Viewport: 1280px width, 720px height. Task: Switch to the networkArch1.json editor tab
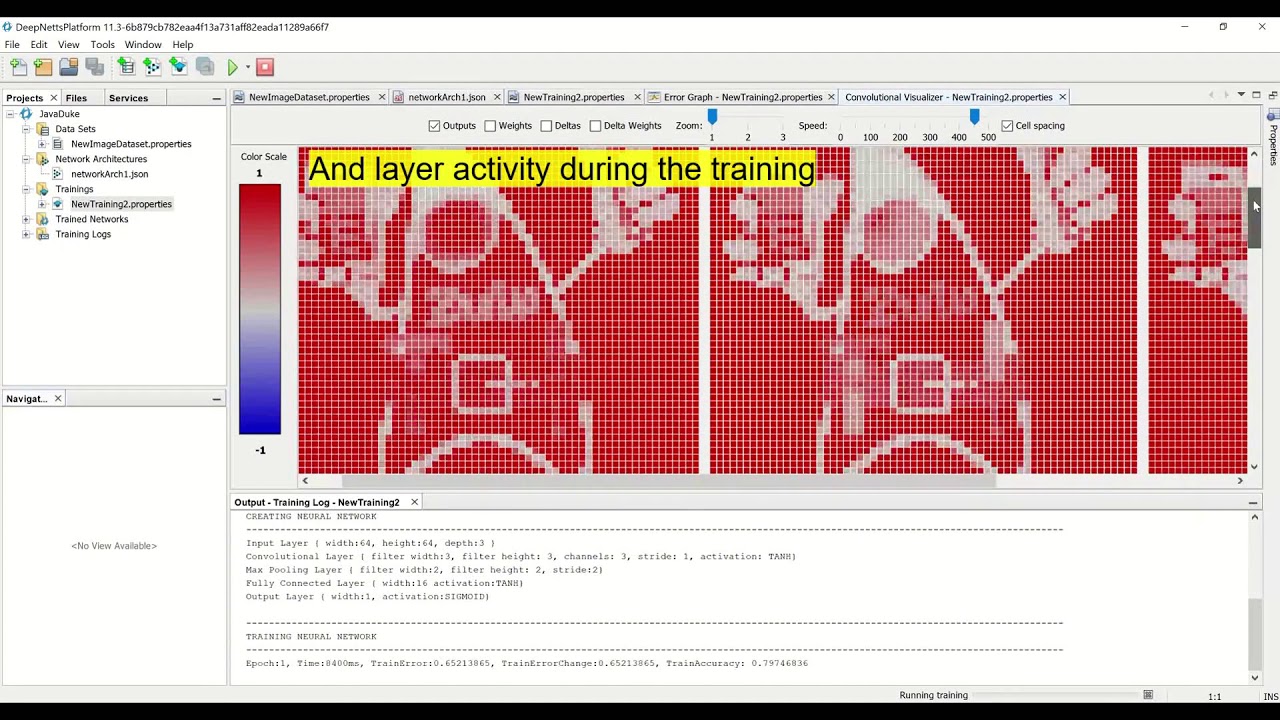447,97
